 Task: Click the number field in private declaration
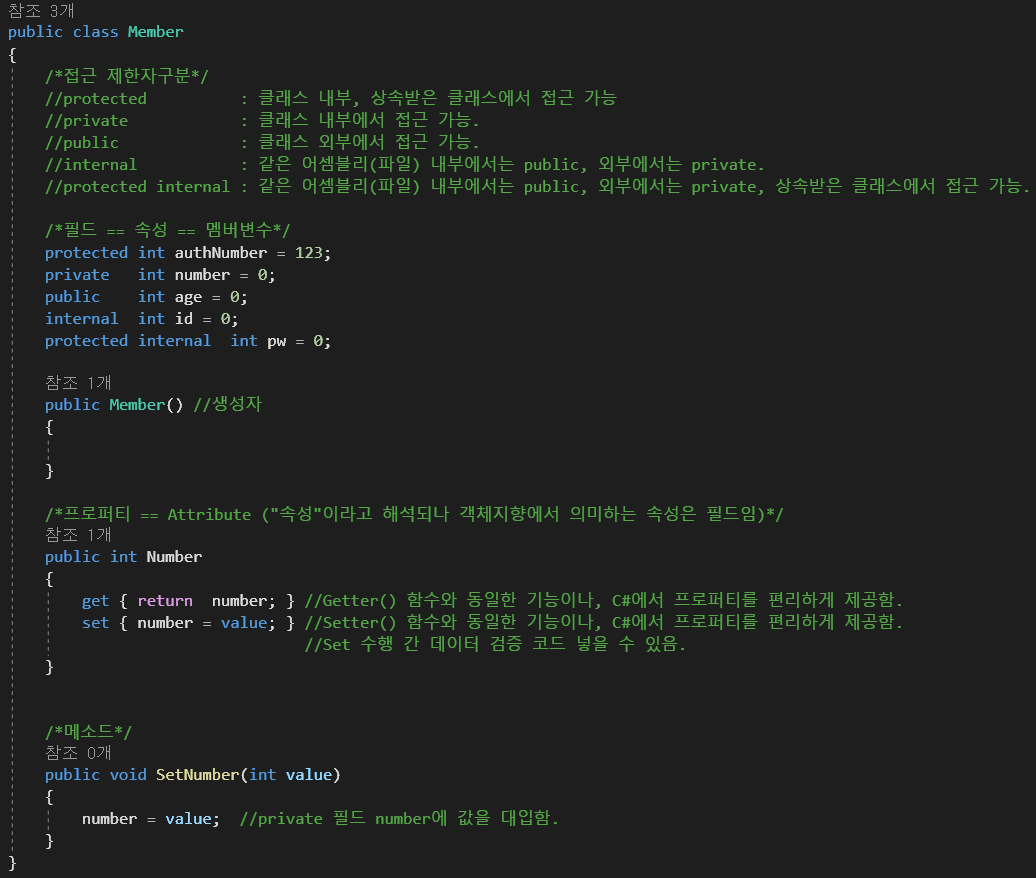pos(202,275)
